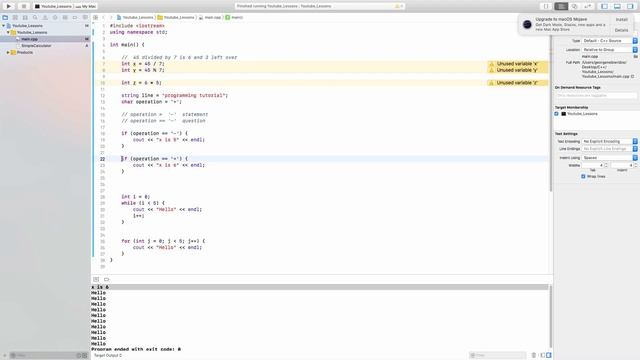Open the Project navigator folder icon

coord(5,18)
